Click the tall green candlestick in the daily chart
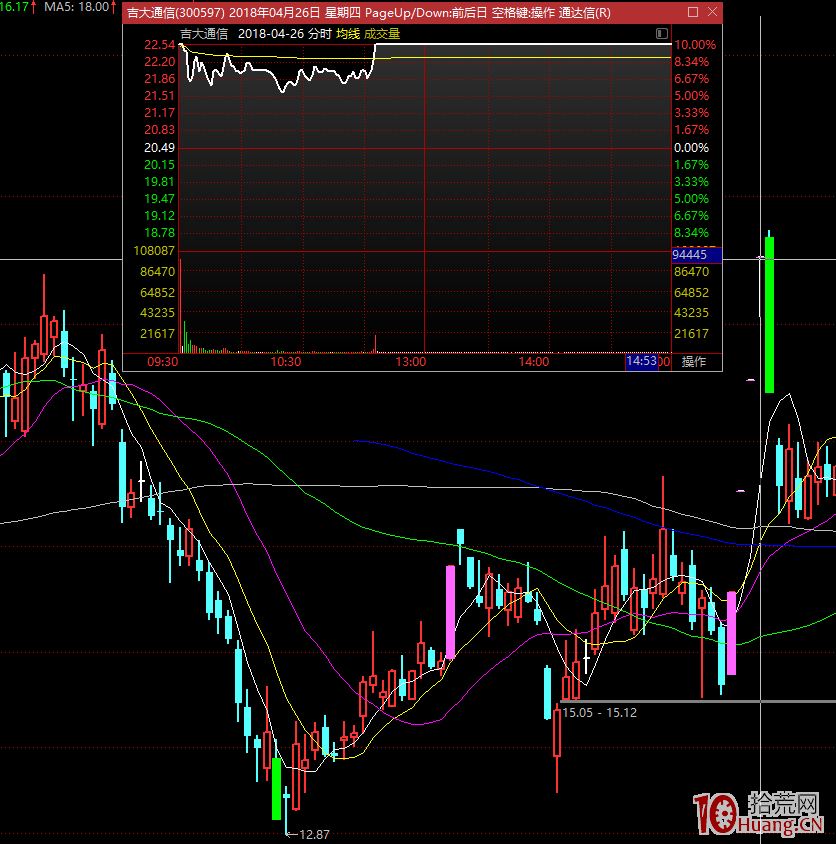Image resolution: width=836 pixels, height=844 pixels. [769, 314]
